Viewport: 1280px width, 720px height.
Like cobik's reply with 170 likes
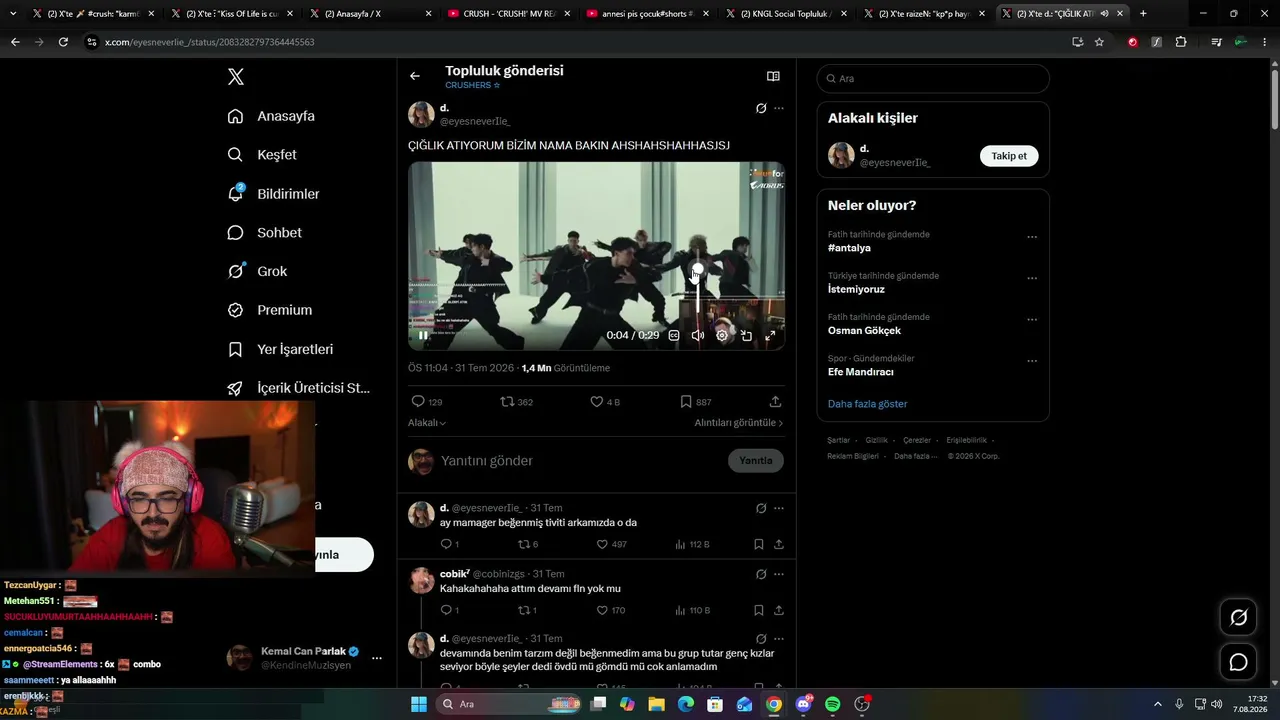coord(611,610)
